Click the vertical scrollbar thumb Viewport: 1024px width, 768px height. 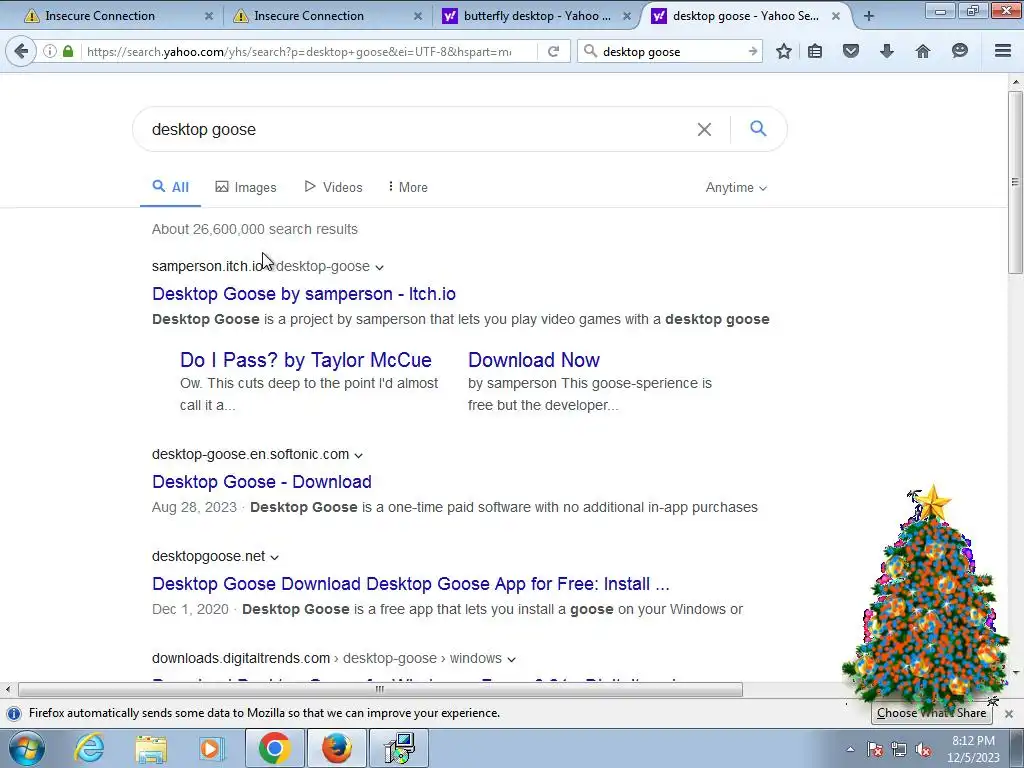coord(1015,182)
